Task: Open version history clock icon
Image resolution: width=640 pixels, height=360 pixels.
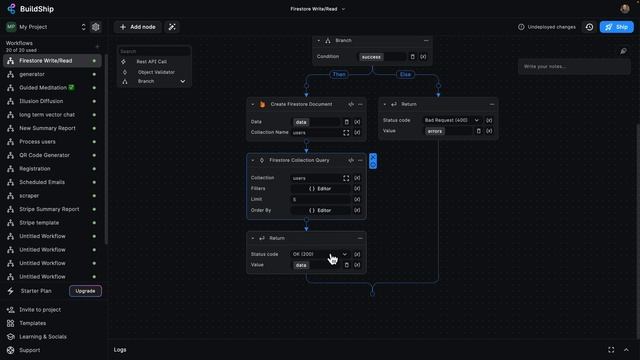Action: [589, 27]
